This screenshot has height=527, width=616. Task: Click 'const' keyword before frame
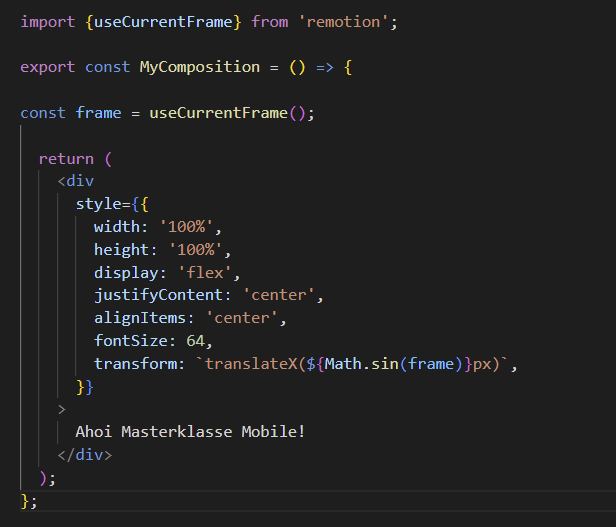point(43,113)
